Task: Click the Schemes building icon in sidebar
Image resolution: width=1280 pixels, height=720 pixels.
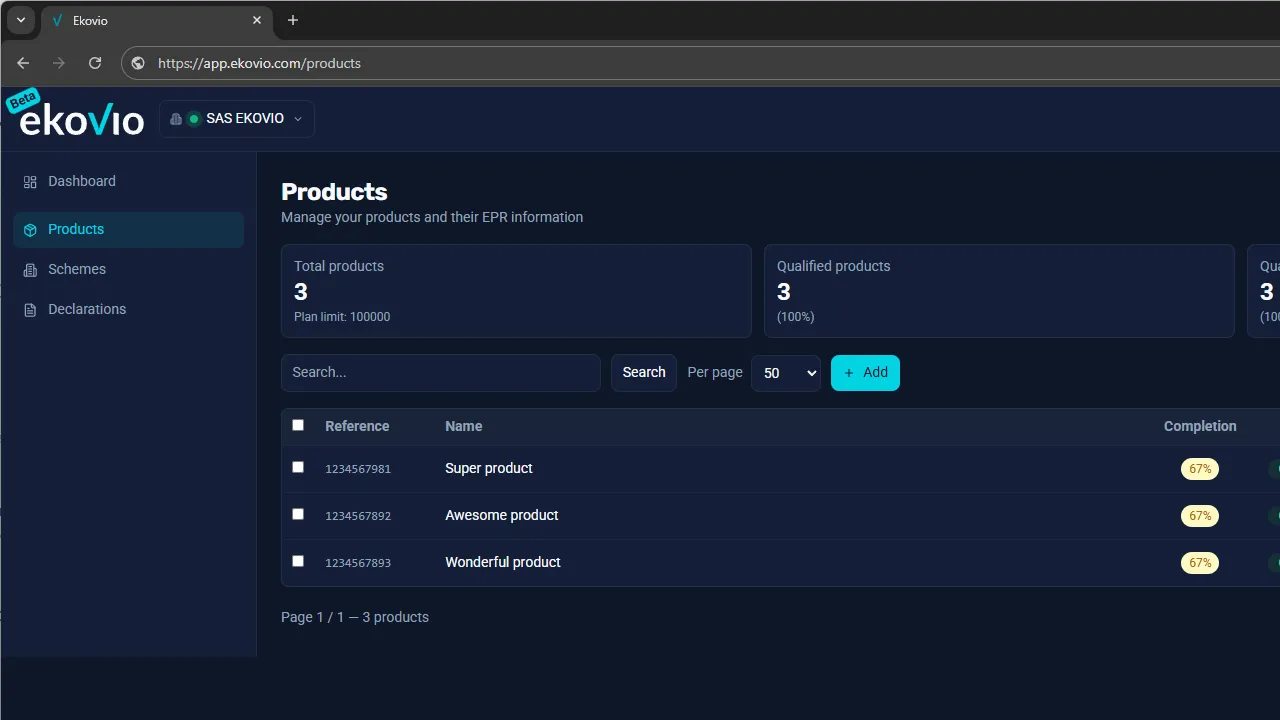Action: pos(30,270)
